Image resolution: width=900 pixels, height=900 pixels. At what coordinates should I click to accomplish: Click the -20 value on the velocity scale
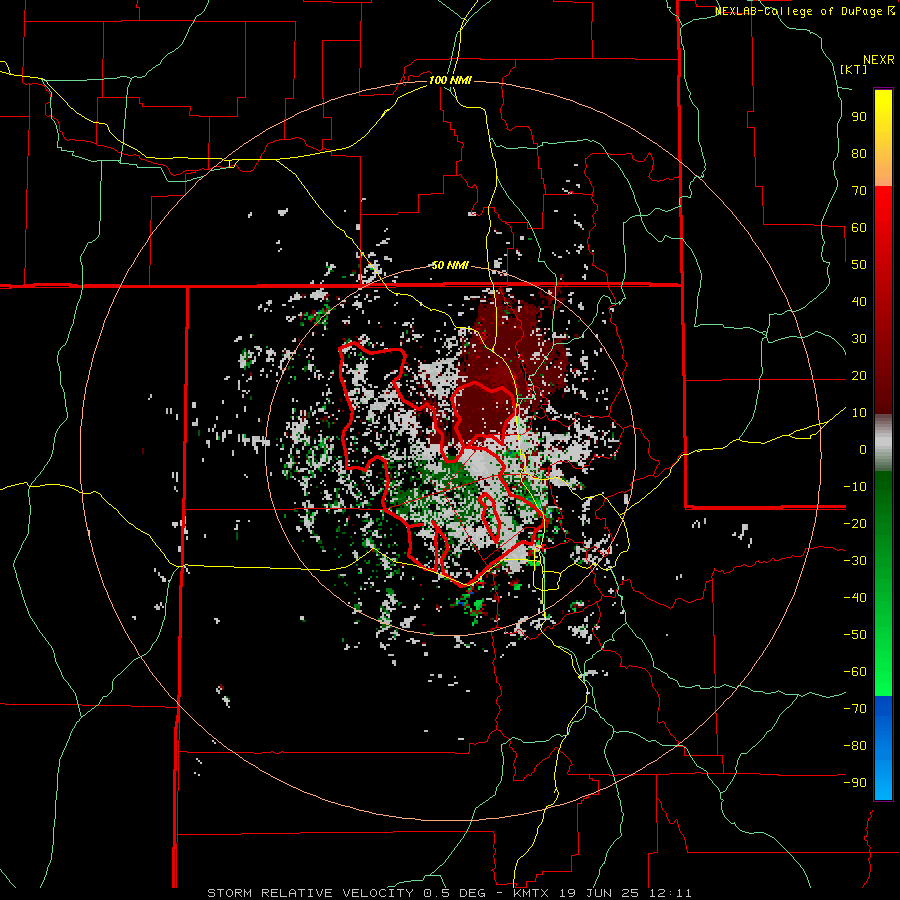coord(855,523)
